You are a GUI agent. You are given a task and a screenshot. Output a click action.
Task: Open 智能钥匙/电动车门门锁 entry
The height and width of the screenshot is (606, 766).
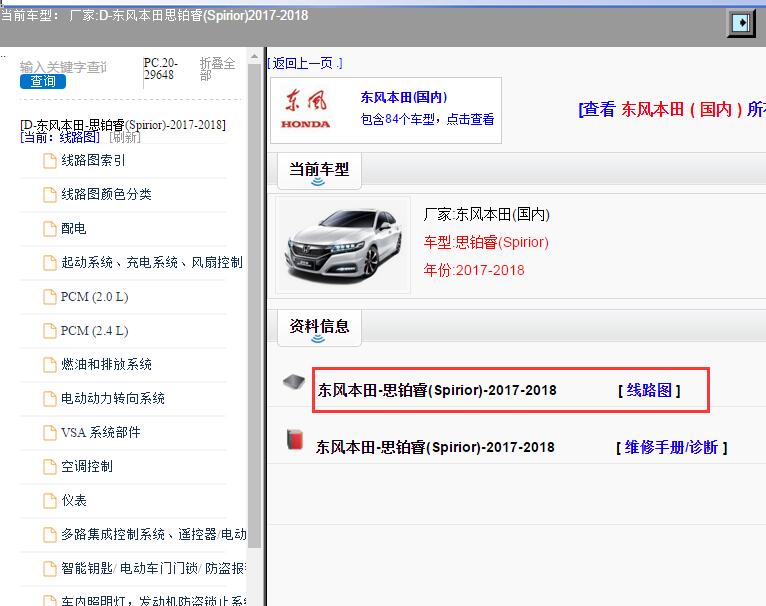pos(153,568)
